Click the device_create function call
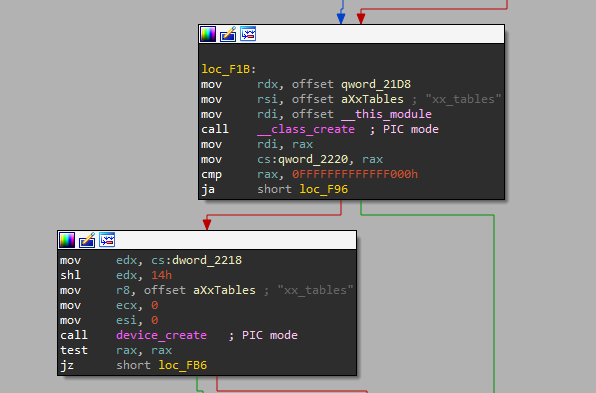Viewport: 596px width, 393px height. pyautogui.click(x=162, y=335)
